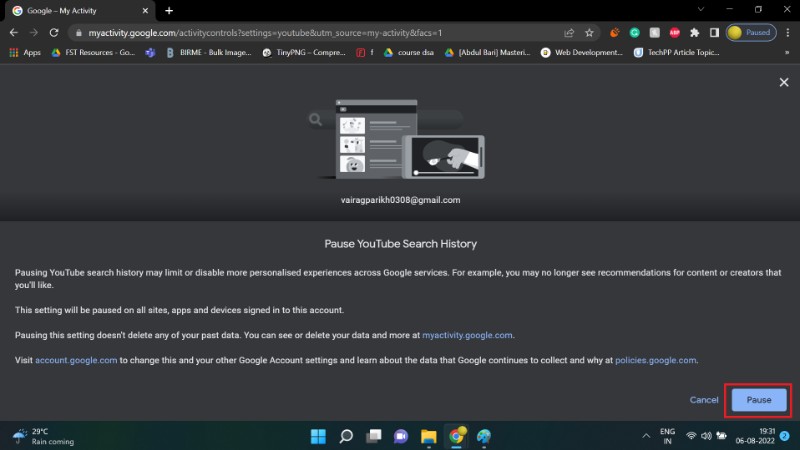Open account.google.com link
The width and height of the screenshot is (800, 450).
point(76,360)
